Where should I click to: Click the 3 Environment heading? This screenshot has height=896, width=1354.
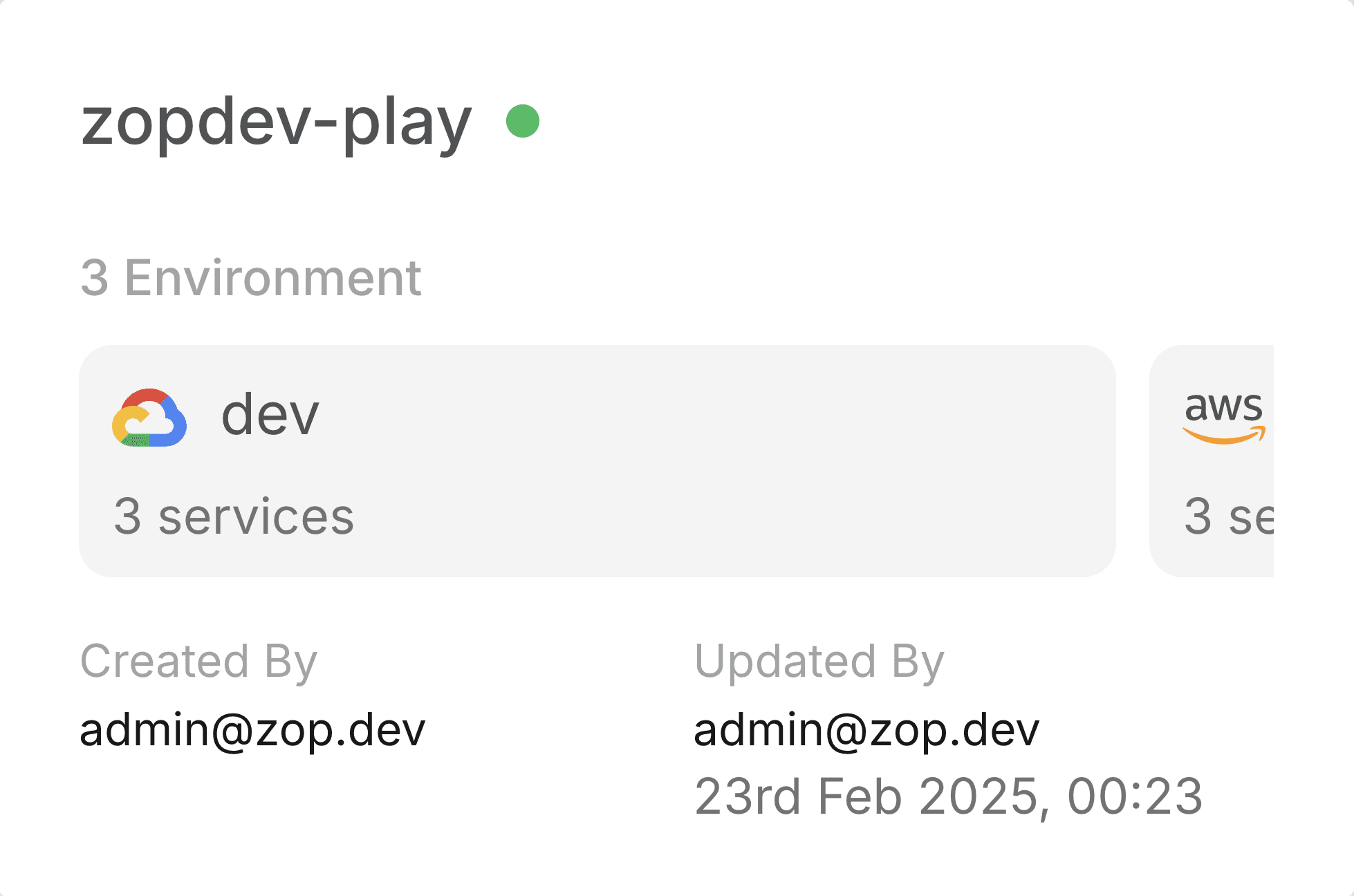pos(250,278)
